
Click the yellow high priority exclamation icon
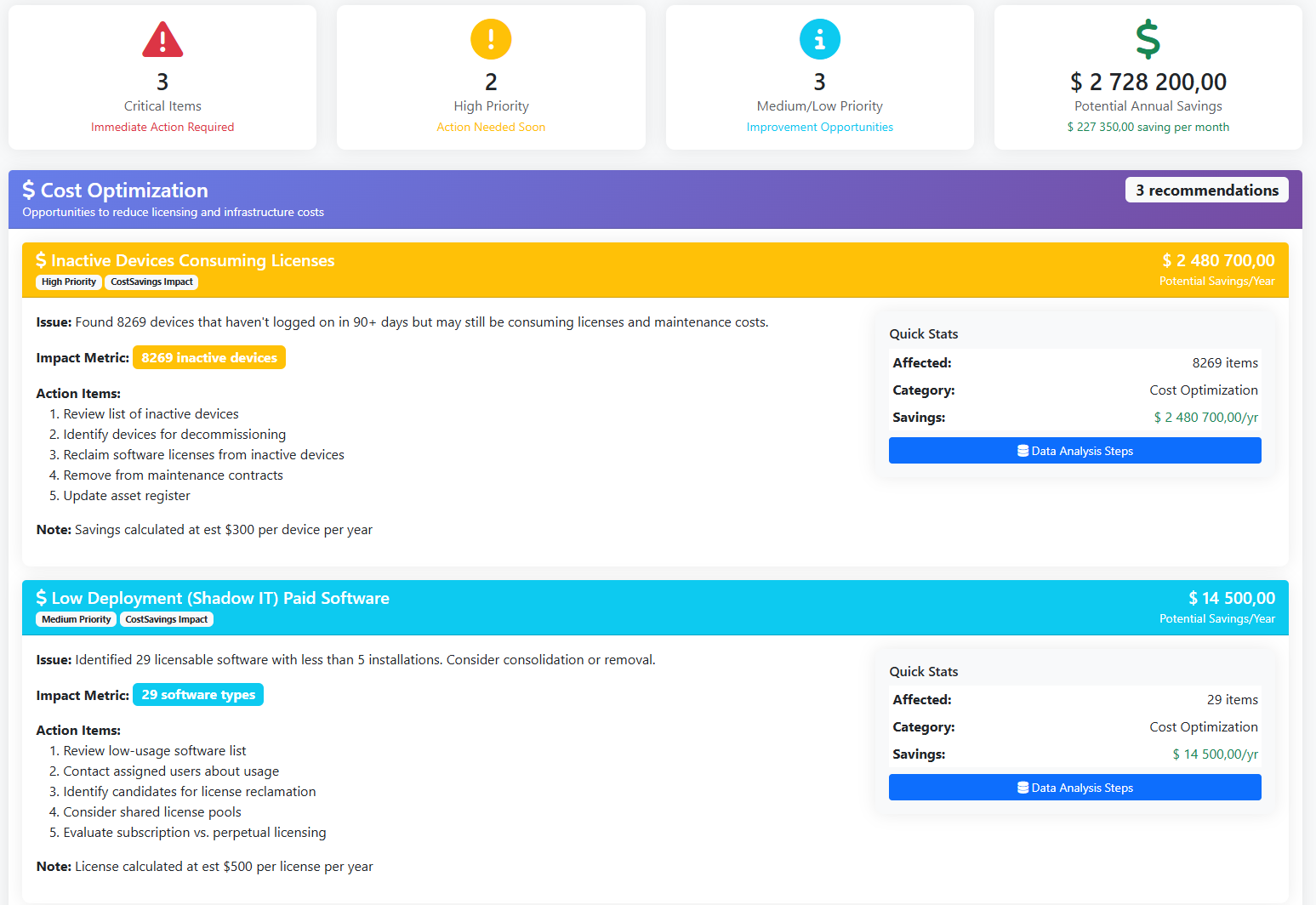pos(491,39)
